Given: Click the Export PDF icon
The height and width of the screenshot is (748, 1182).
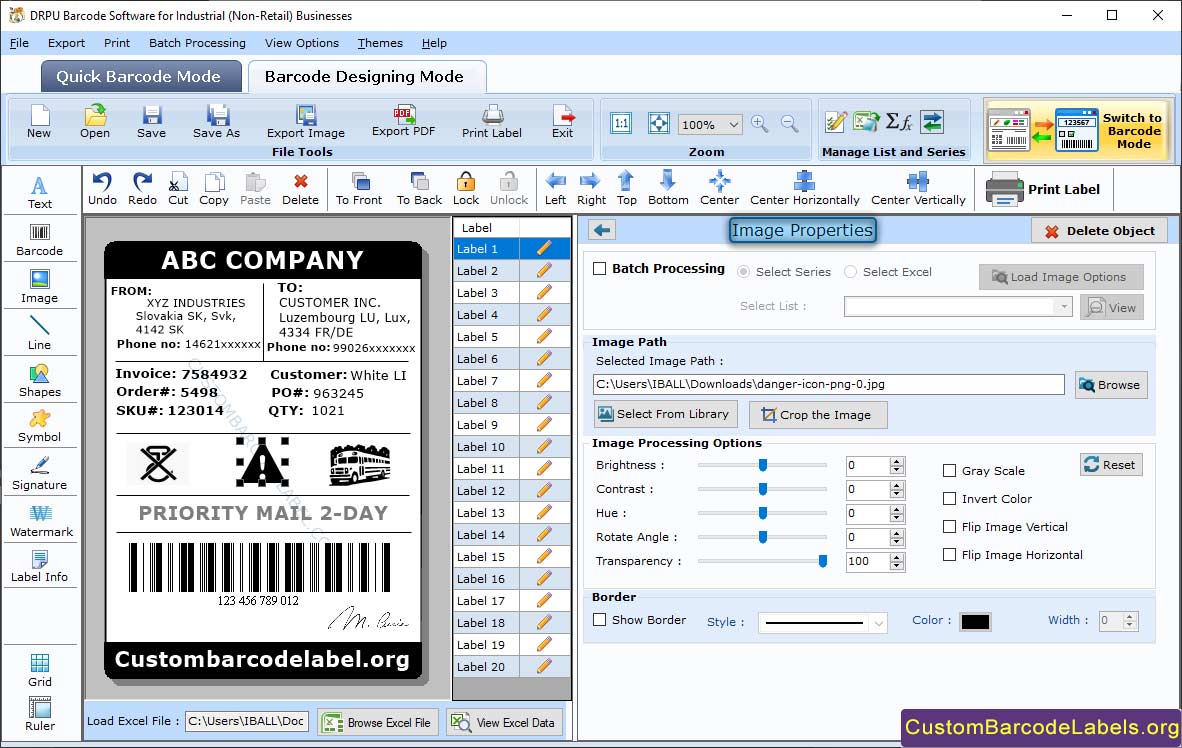Looking at the screenshot, I should [403, 120].
